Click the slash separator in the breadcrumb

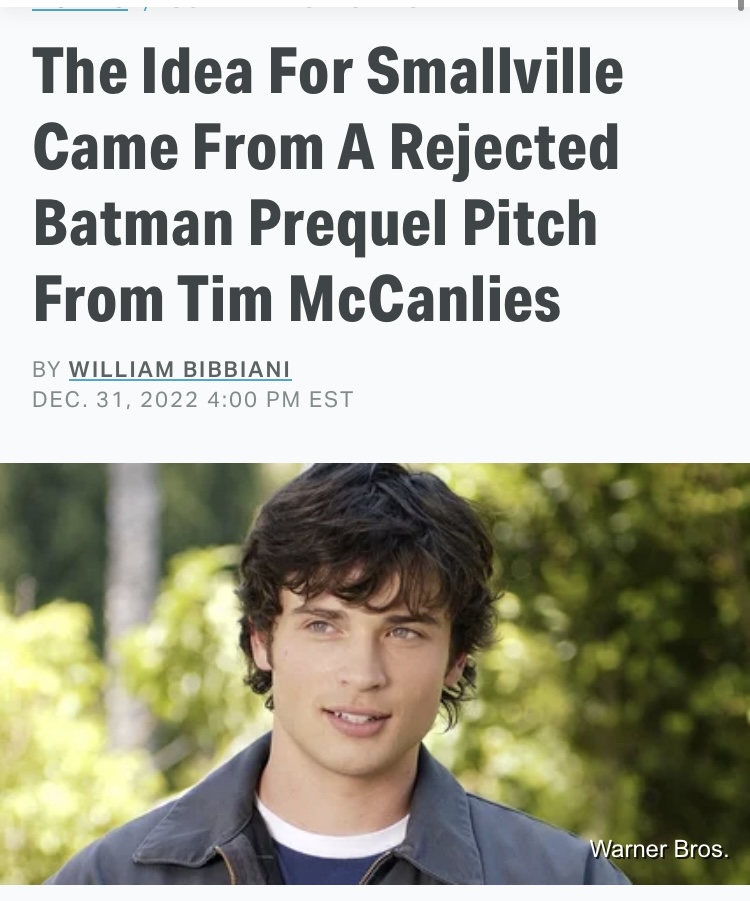pyautogui.click(x=147, y=7)
